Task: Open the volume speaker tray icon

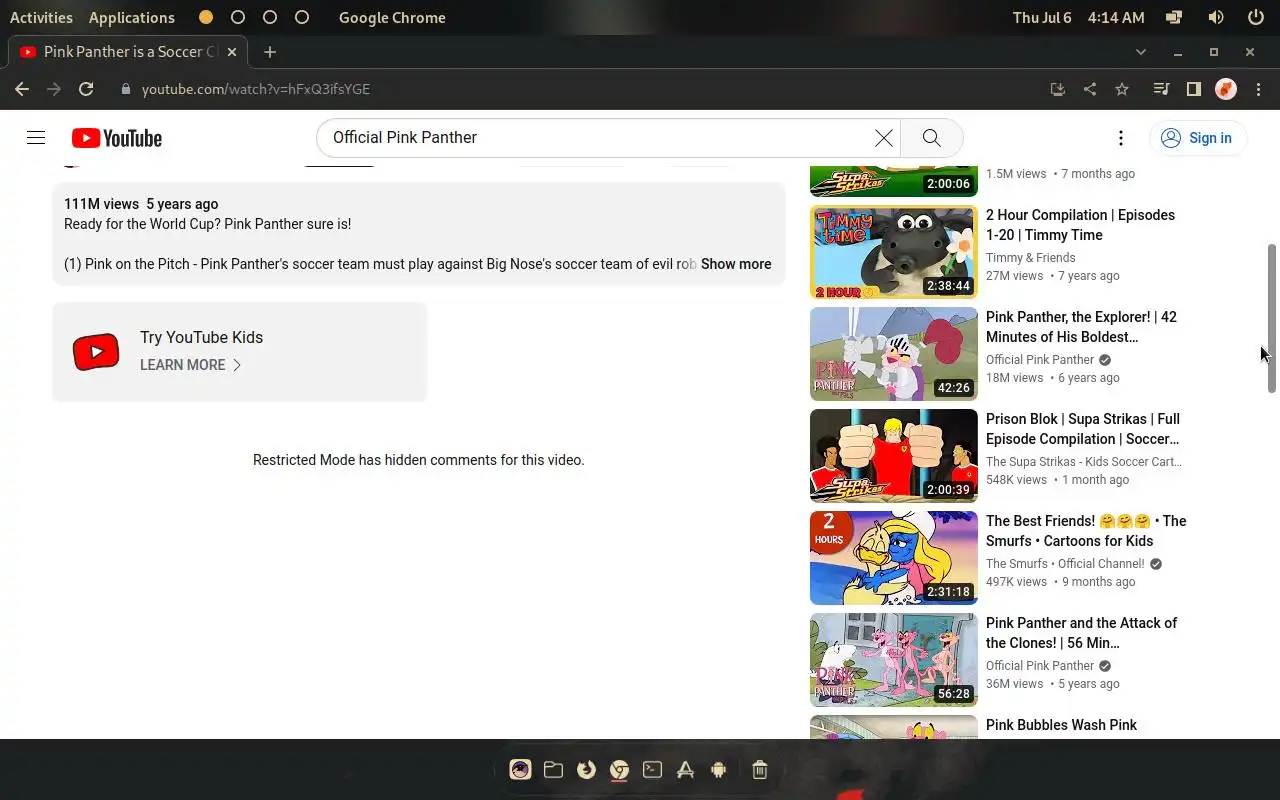Action: (x=1215, y=17)
